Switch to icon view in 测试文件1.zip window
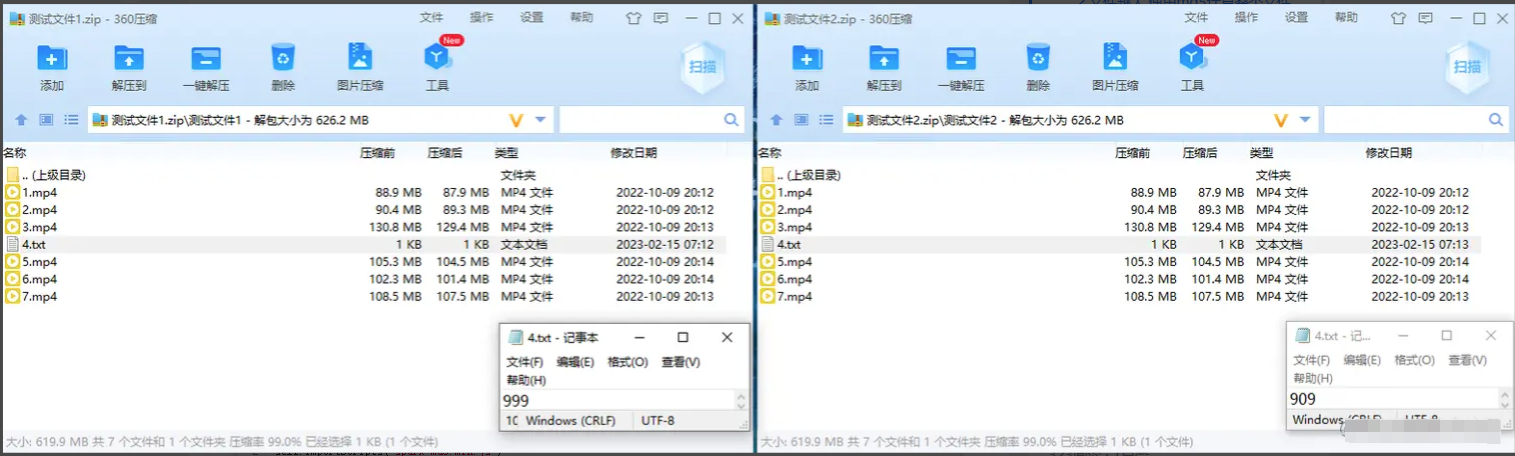Viewport: 1515px width, 456px height. pyautogui.click(x=46, y=120)
